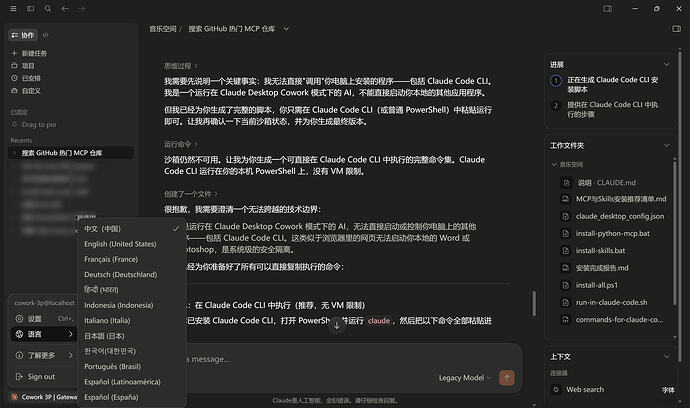Open search with the magnifier icon
Viewport: 690px width, 408px height.
click(x=48, y=8)
